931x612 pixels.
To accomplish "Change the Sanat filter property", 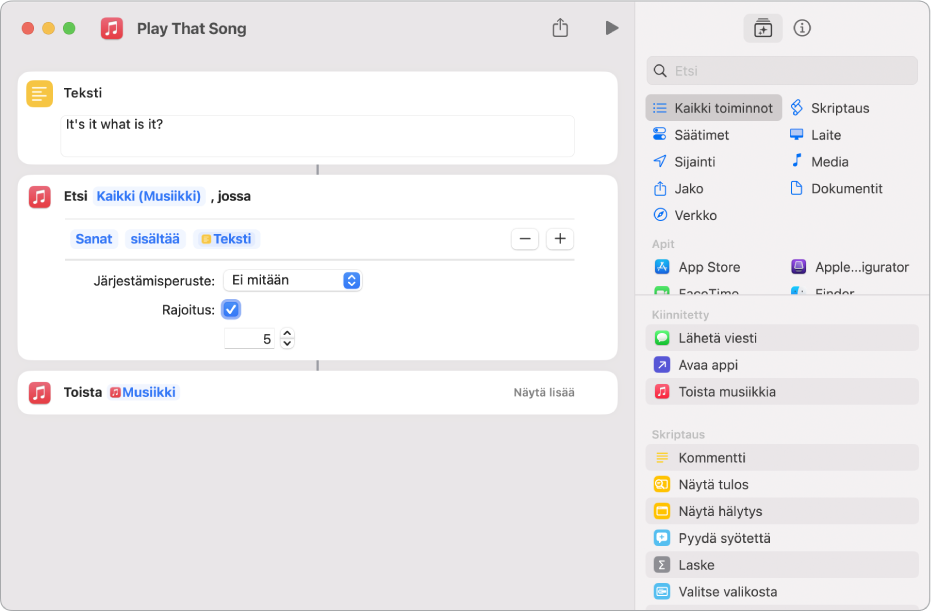I will (94, 239).
